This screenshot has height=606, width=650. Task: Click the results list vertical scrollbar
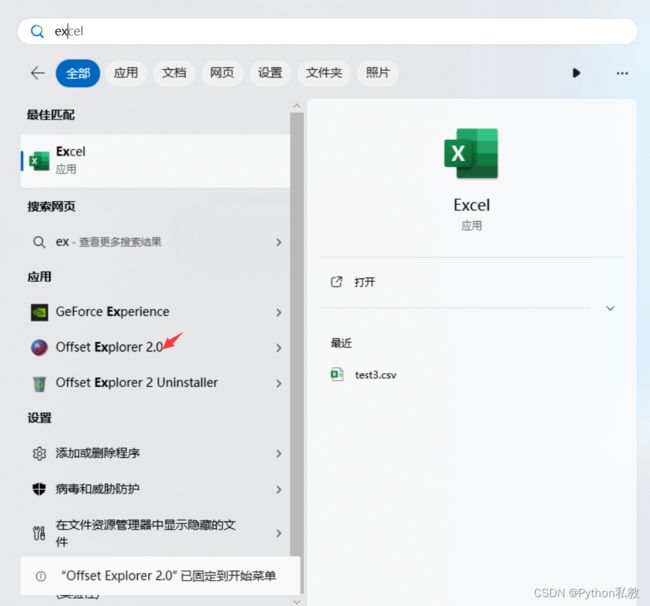[x=296, y=335]
